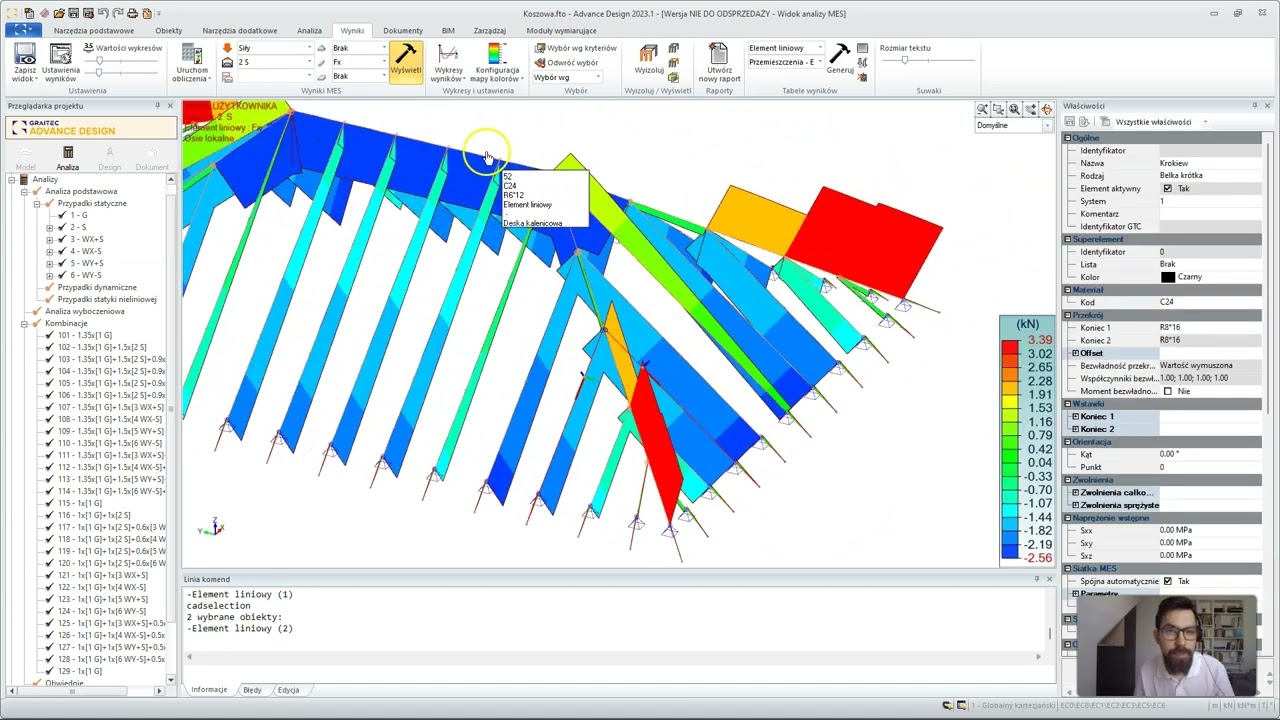
Task: Click the orbit rotate icon in the viewport
Action: [1046, 109]
